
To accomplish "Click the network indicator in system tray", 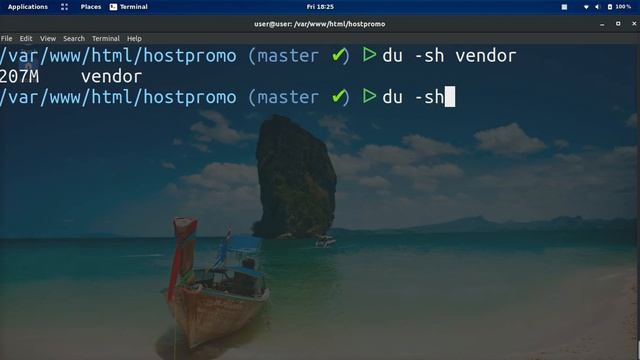I will tap(586, 7).
